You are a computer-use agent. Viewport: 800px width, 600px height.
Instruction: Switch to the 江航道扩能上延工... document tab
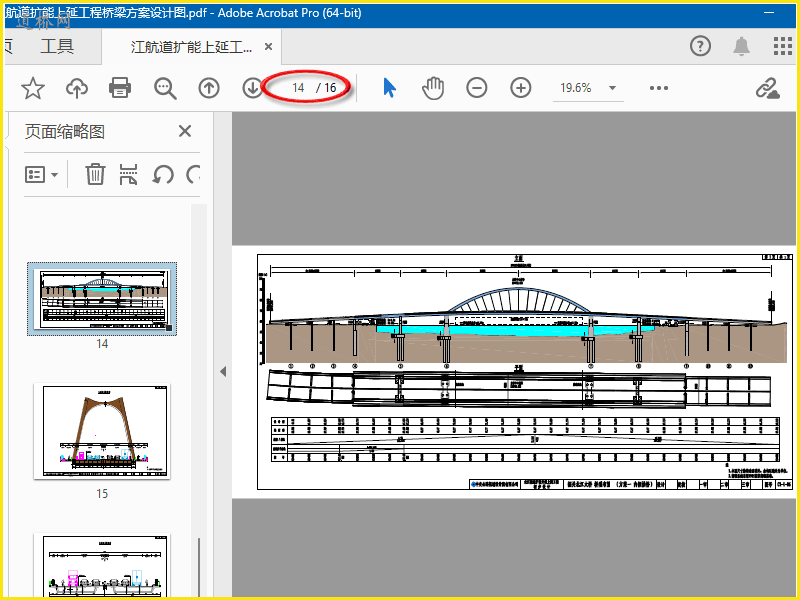pos(191,47)
